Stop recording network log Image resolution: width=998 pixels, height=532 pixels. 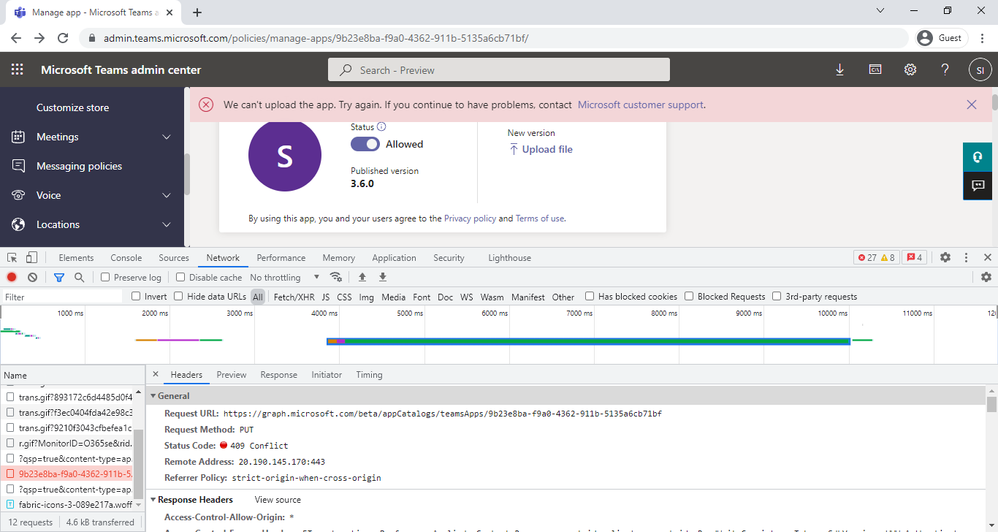coord(11,277)
